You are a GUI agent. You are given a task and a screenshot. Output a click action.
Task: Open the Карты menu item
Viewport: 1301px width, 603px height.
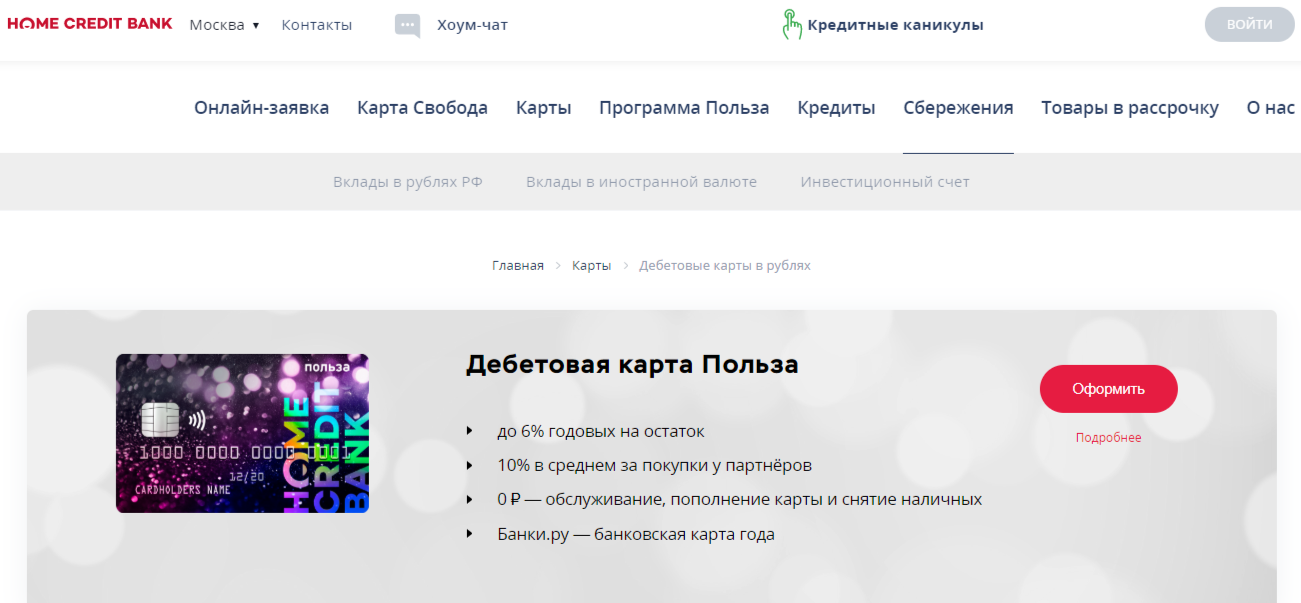point(543,108)
